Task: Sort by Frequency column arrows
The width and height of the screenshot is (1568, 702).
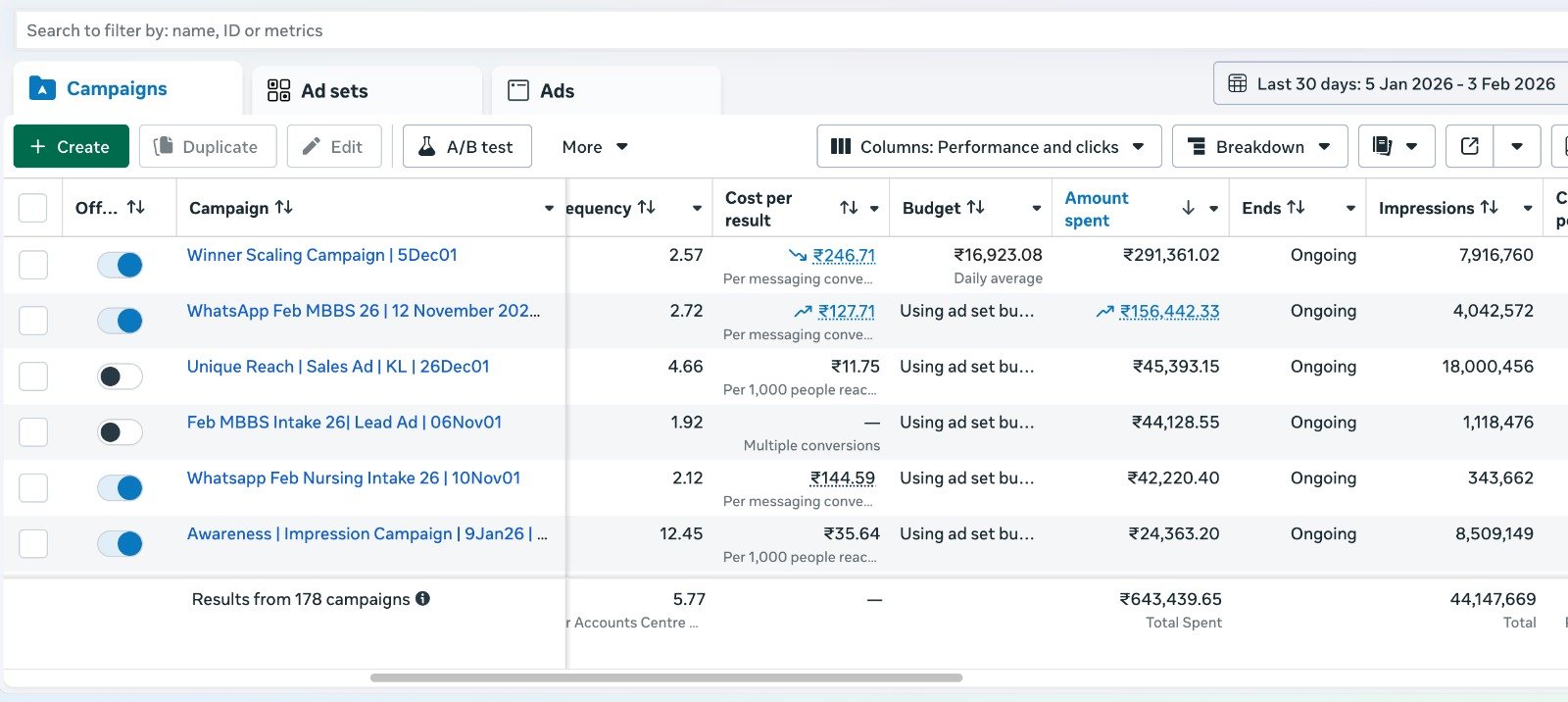Action: (647, 207)
